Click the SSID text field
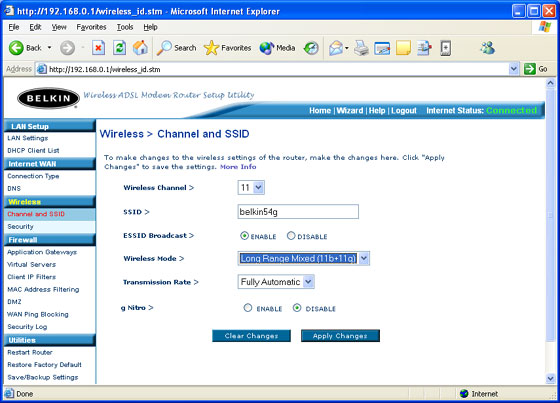 (298, 212)
